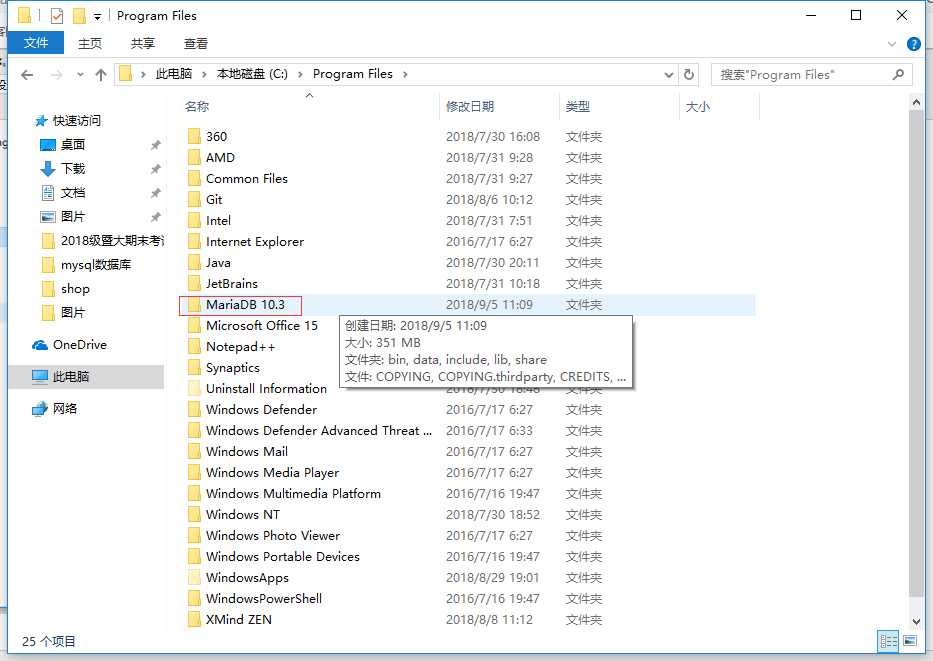The width and height of the screenshot is (933, 661).
Task: Select the Microsoft Office 15 folder name
Action: coord(262,325)
